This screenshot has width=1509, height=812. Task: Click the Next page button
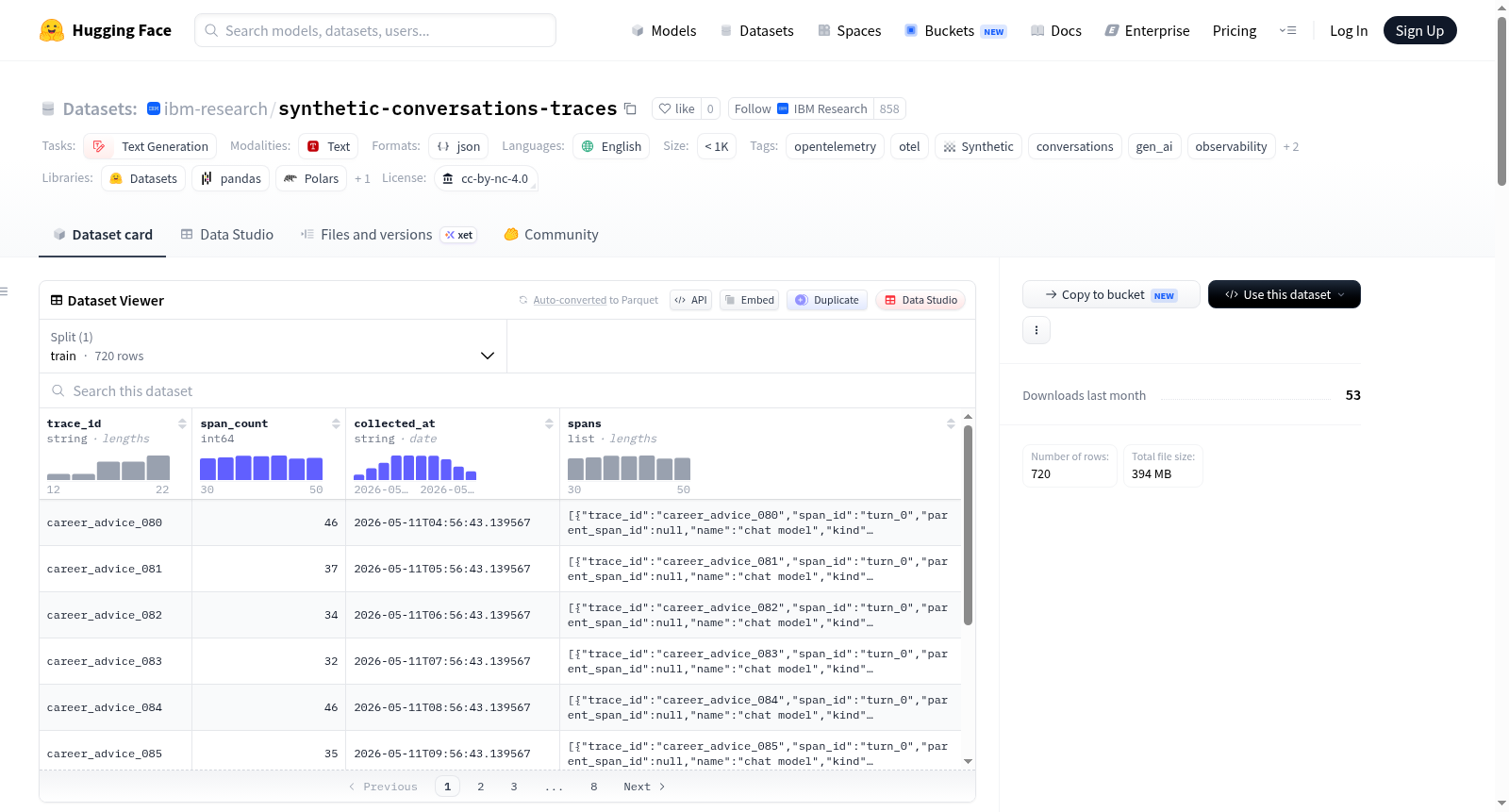(644, 787)
